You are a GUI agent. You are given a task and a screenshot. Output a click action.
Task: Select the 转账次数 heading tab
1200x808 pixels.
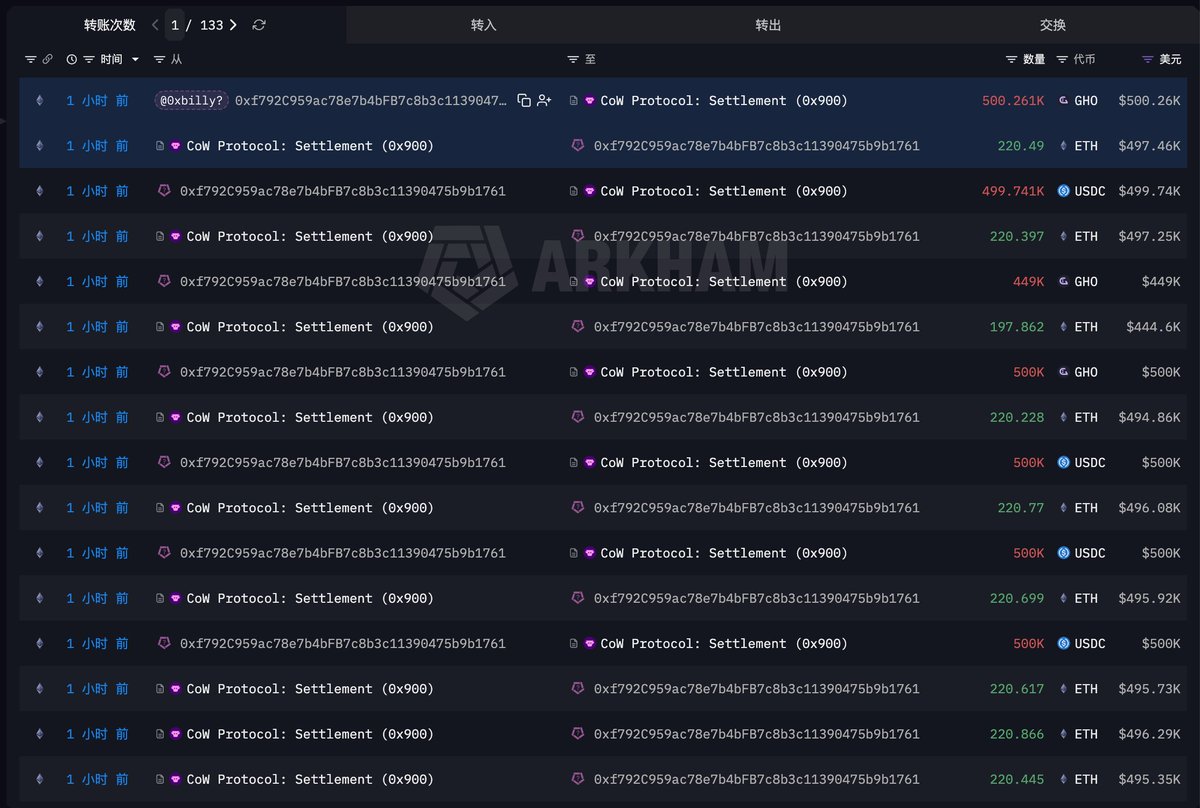coord(110,25)
